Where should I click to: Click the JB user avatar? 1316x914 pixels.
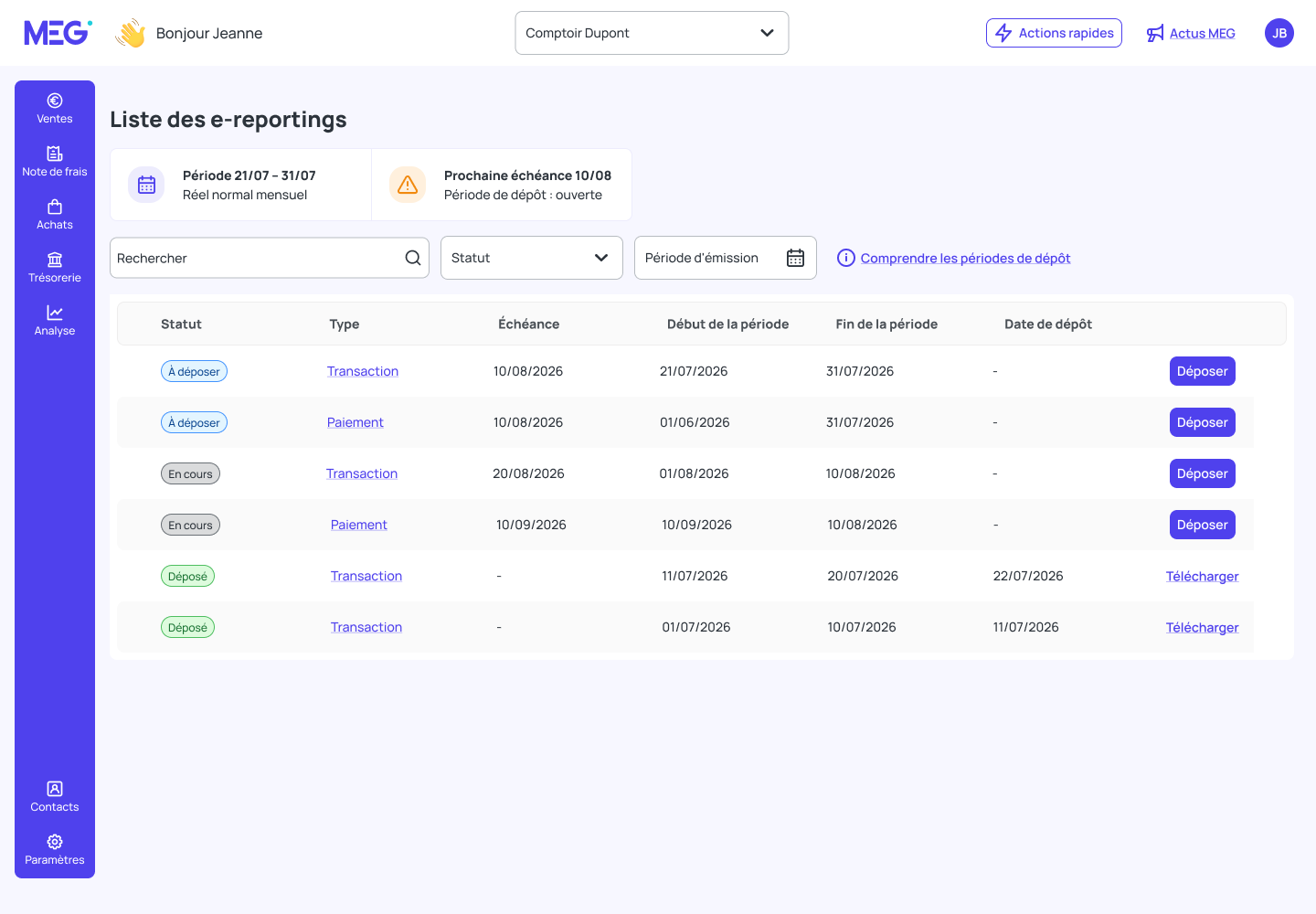coord(1279,33)
